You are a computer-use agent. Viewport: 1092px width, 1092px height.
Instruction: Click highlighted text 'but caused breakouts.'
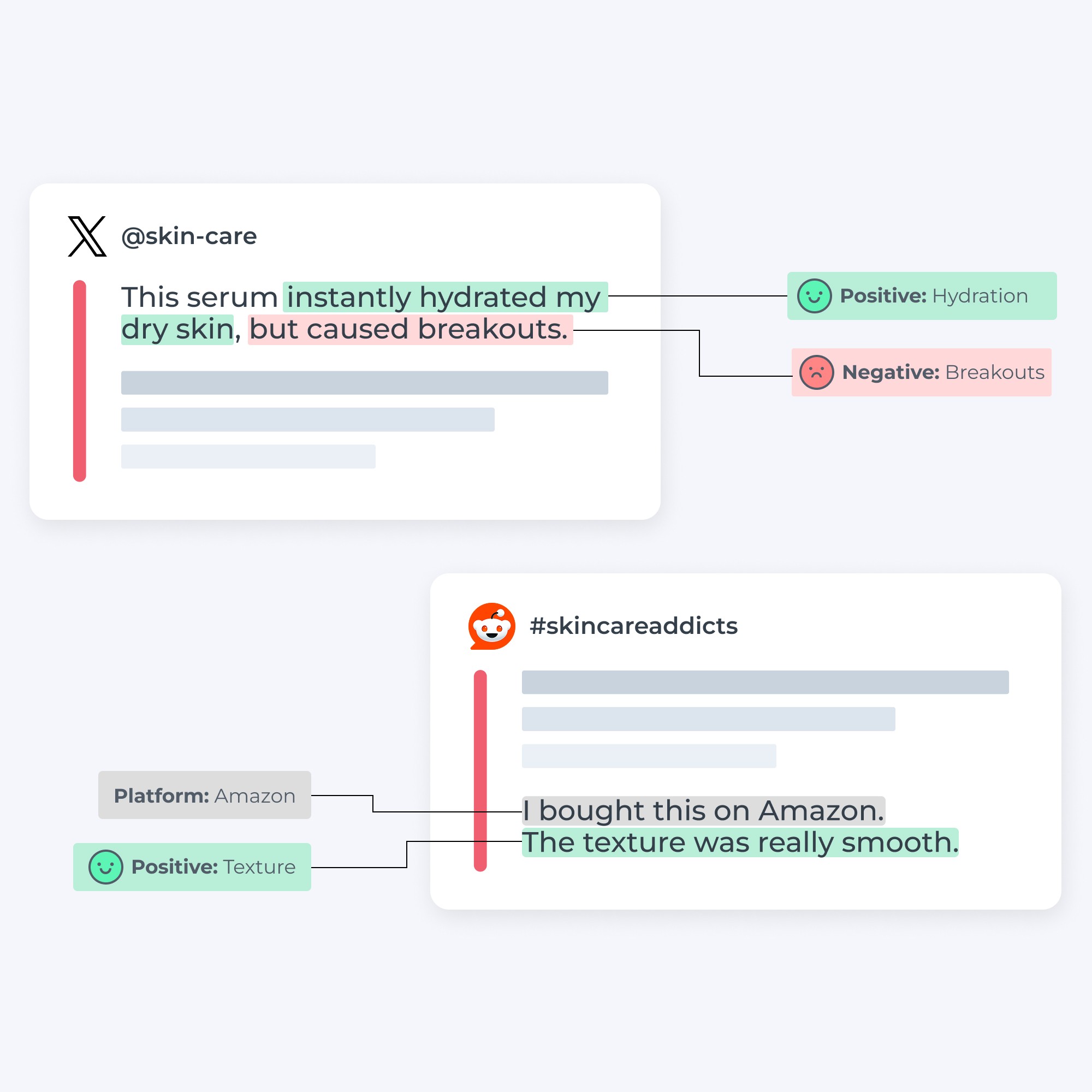(x=411, y=330)
